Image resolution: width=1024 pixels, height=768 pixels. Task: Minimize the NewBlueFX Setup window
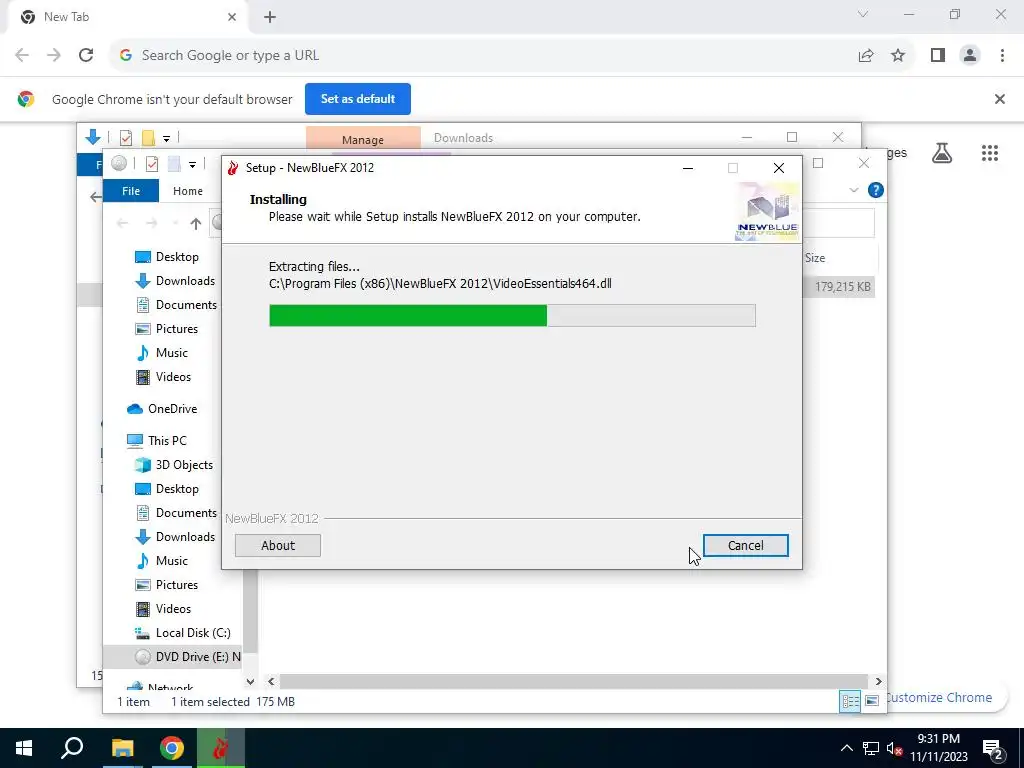tap(688, 168)
